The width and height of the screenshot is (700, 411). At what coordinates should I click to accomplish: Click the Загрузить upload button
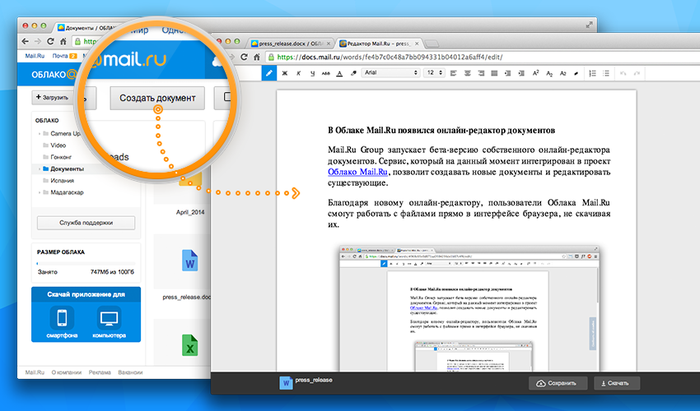[52, 97]
